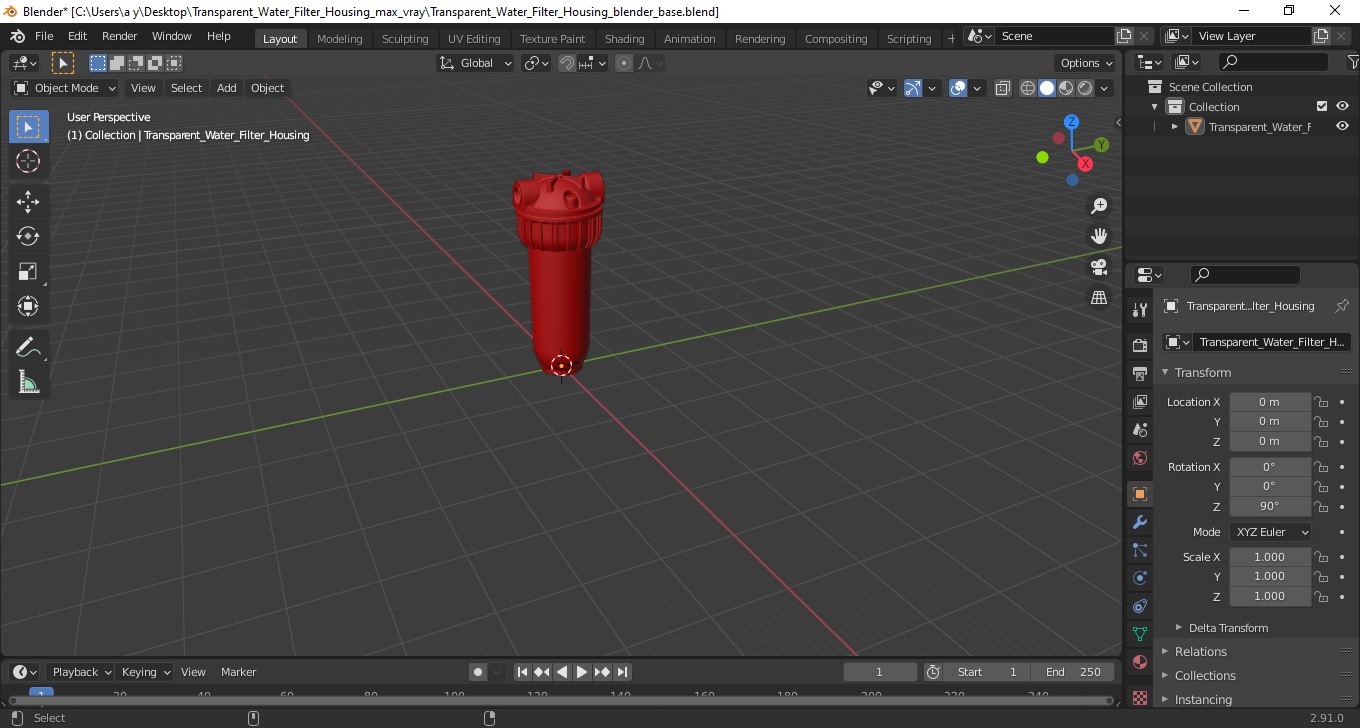This screenshot has width=1360, height=728.
Task: Expand Instancing panel
Action: tap(1203, 699)
